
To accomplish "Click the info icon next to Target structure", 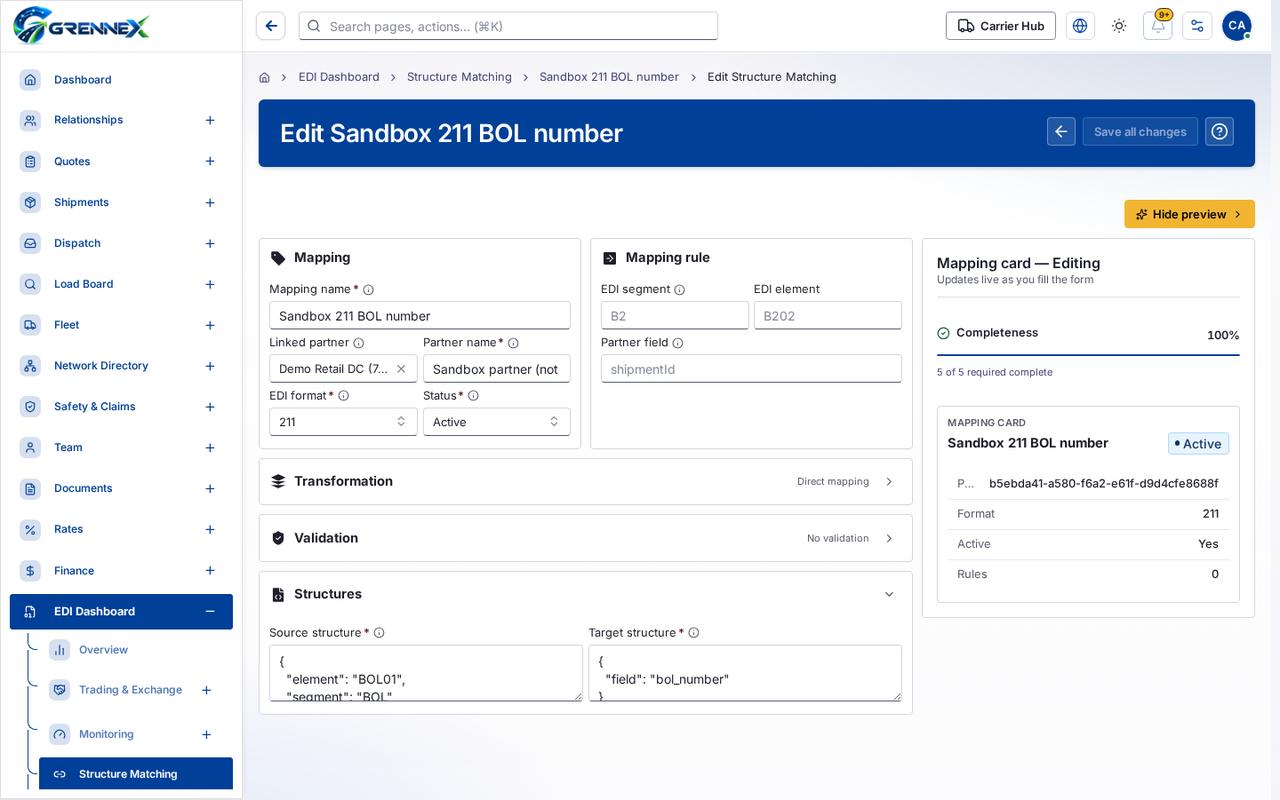I will 694,633.
